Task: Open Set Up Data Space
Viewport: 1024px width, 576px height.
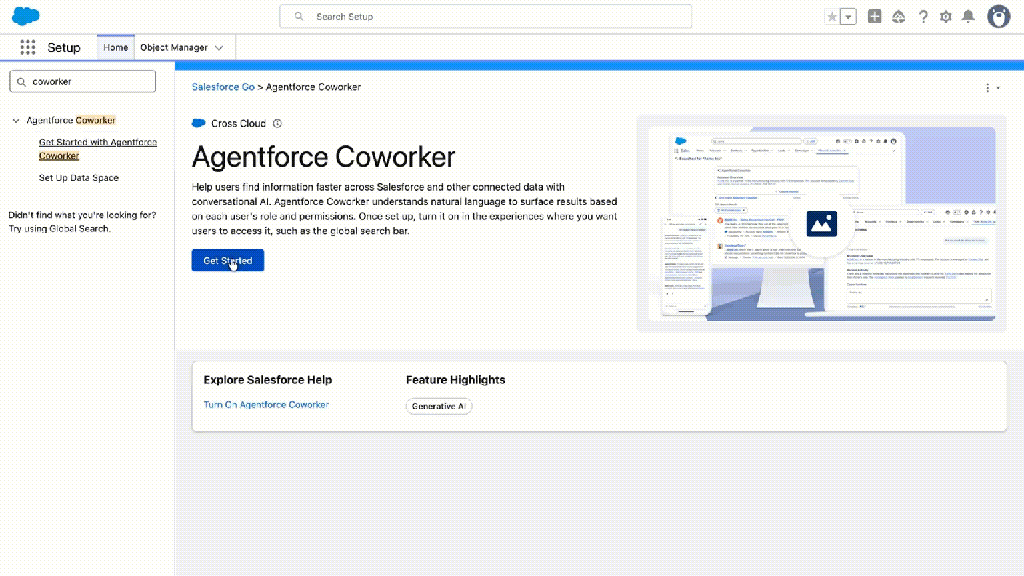Action: [78, 178]
